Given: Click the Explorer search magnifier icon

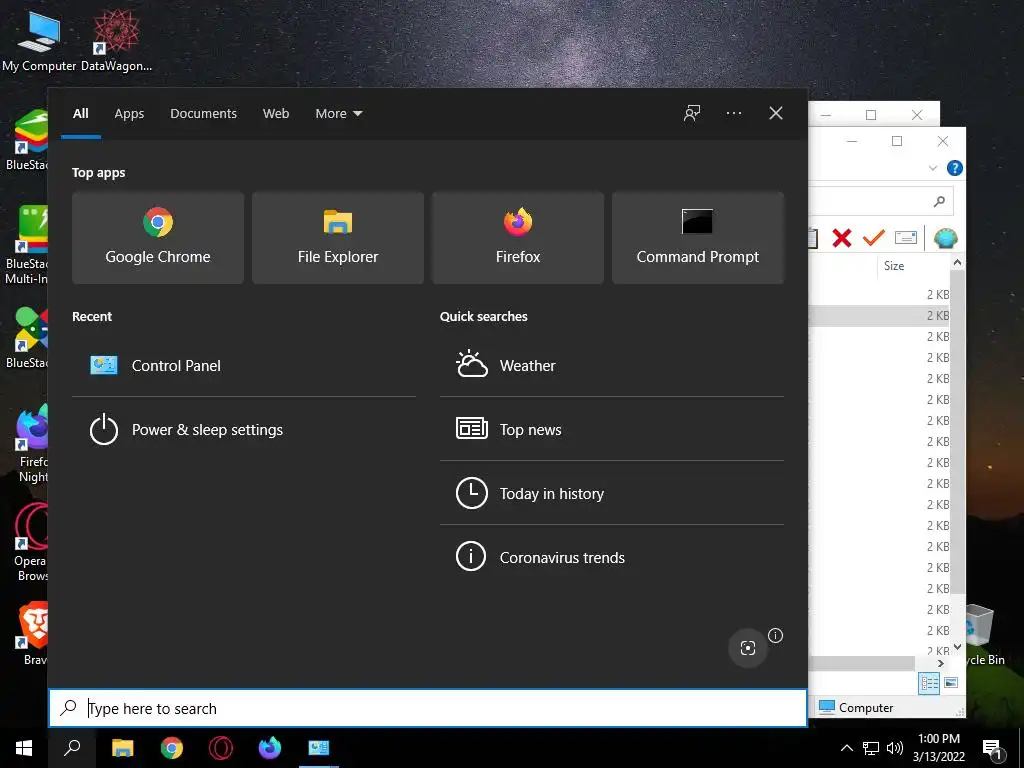Looking at the screenshot, I should point(939,201).
